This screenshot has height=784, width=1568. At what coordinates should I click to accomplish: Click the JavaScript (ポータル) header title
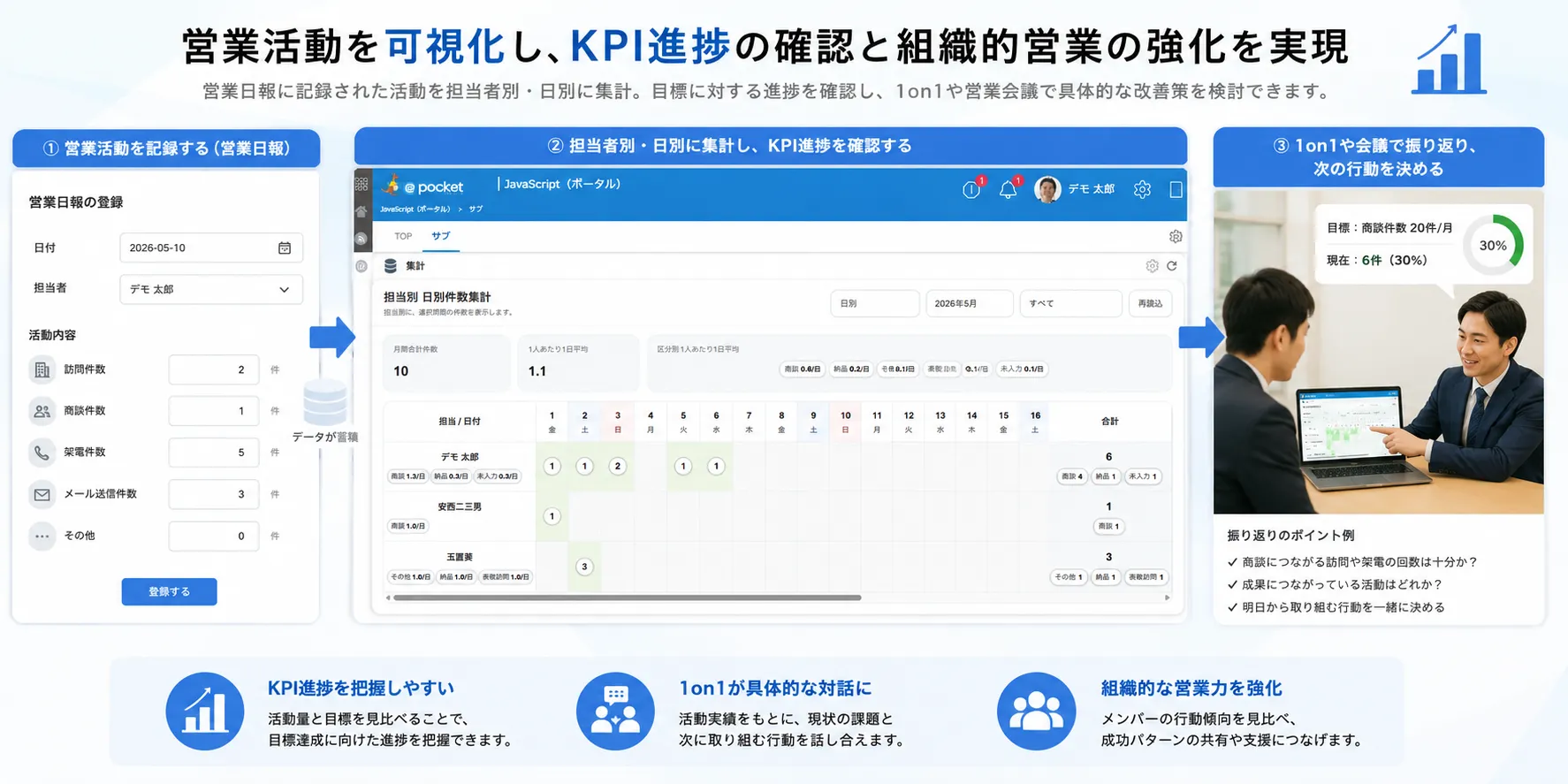(x=562, y=184)
